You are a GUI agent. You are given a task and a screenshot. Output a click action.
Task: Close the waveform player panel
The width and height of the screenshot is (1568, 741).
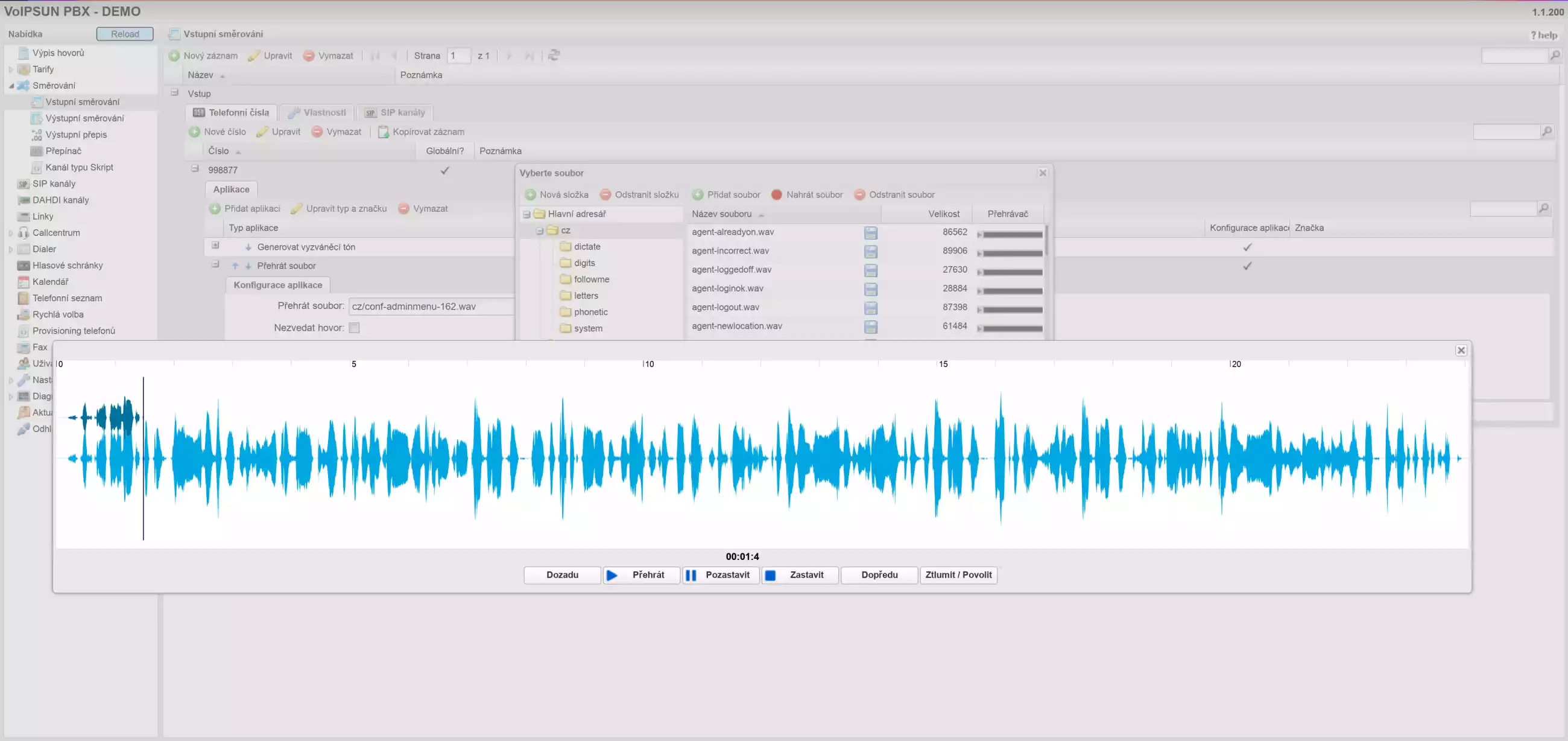(1461, 350)
